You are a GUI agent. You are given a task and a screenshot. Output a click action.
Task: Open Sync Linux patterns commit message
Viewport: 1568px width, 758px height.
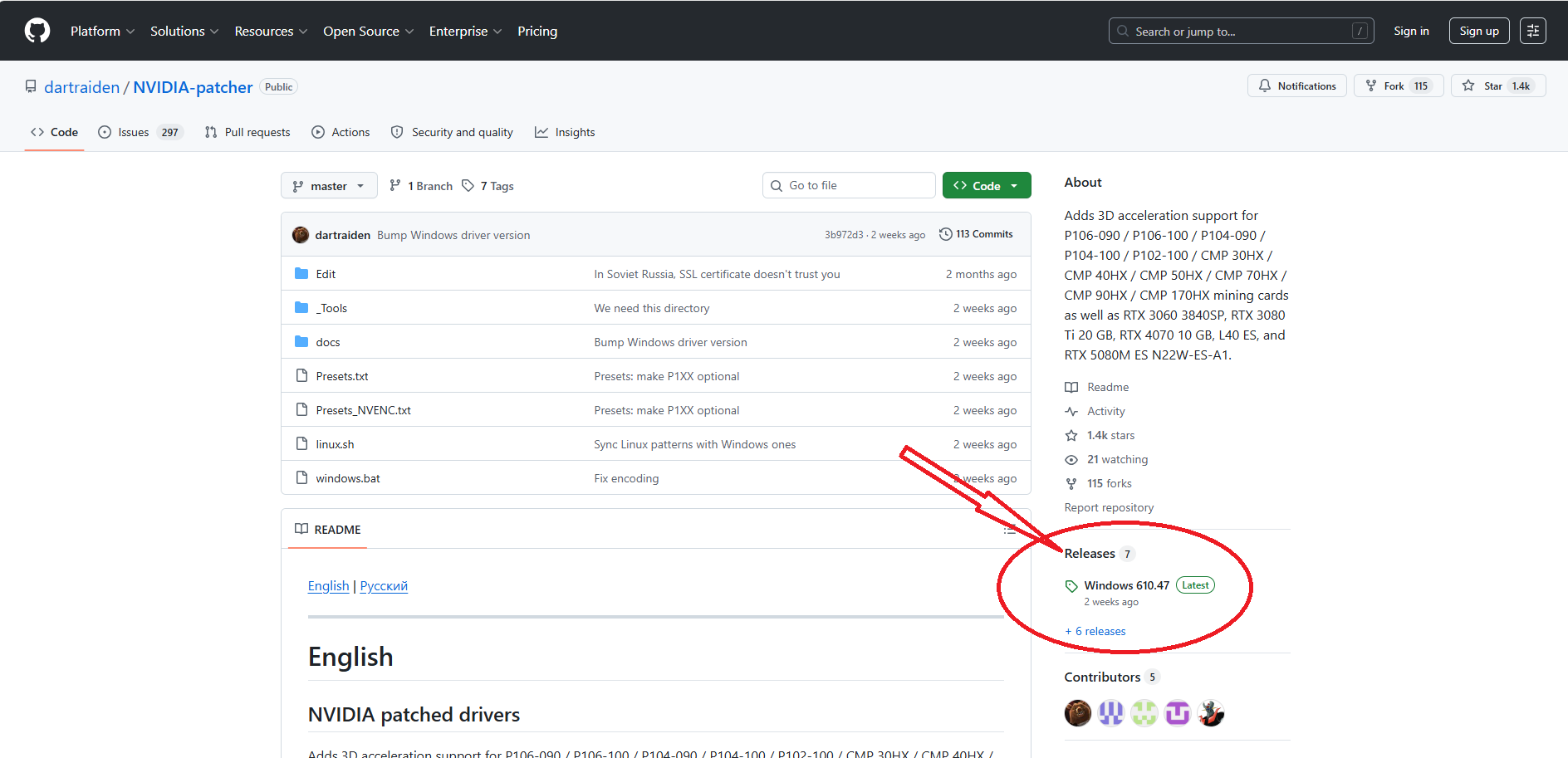[x=694, y=444]
